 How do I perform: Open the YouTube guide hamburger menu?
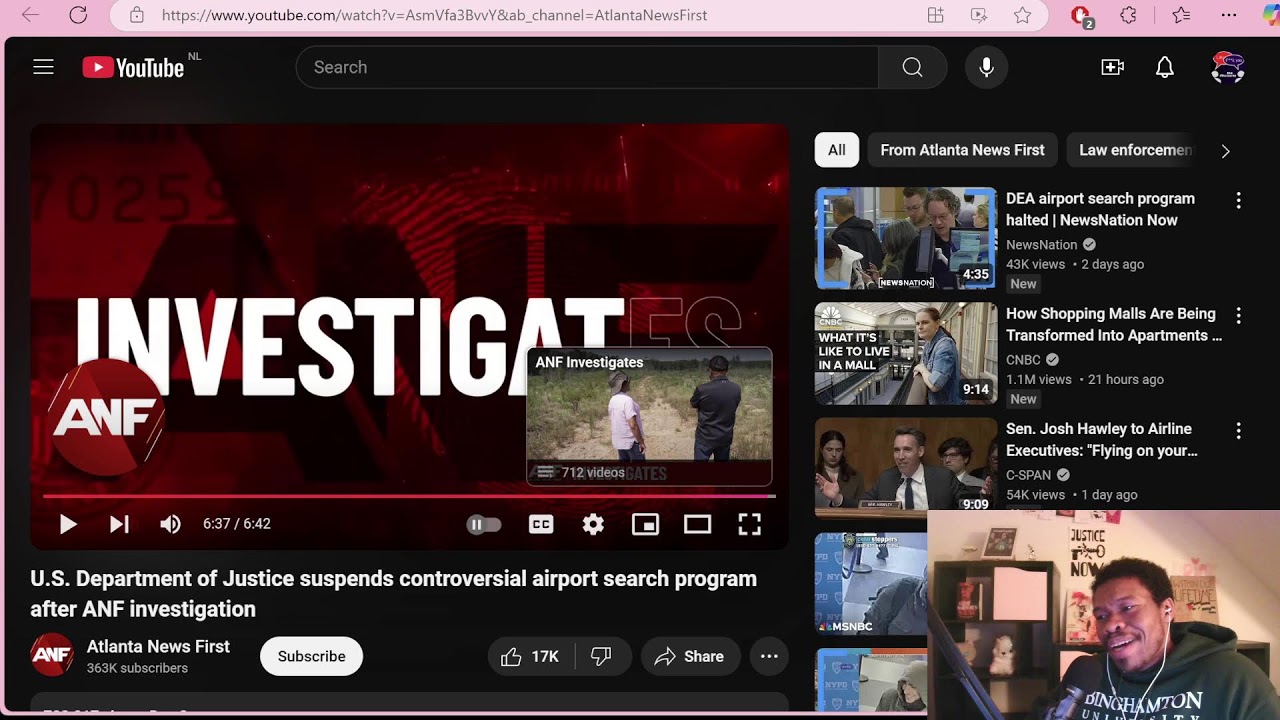[x=43, y=67]
